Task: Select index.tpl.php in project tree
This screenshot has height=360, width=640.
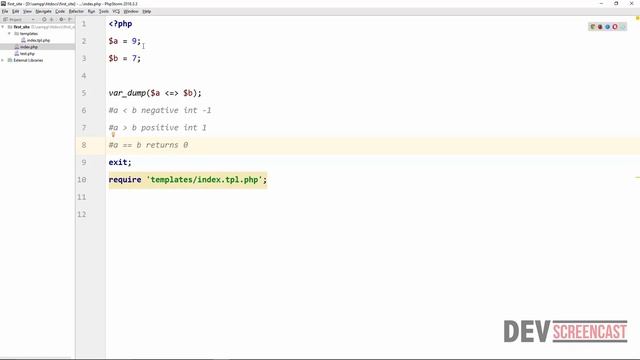Action: point(38,40)
